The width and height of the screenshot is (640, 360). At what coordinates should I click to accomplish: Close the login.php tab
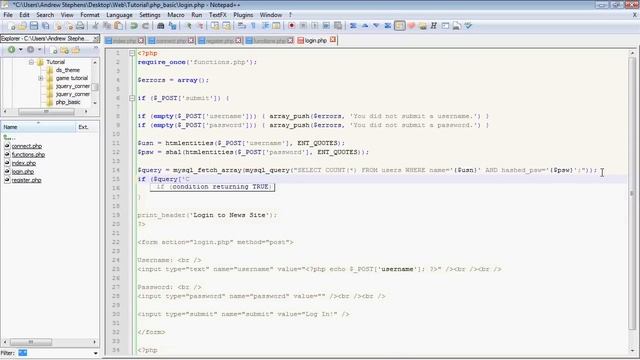tap(333, 40)
